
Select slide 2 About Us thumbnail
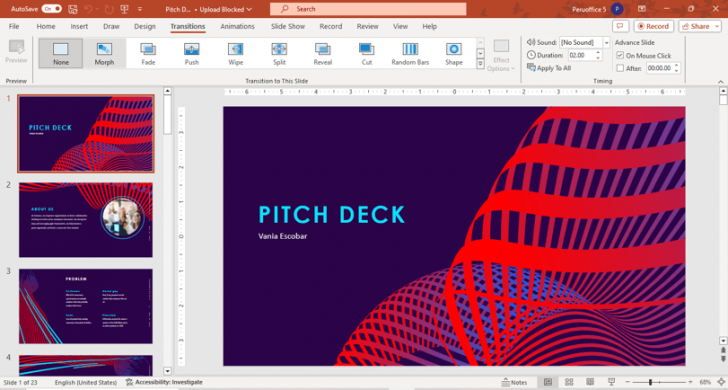86,220
